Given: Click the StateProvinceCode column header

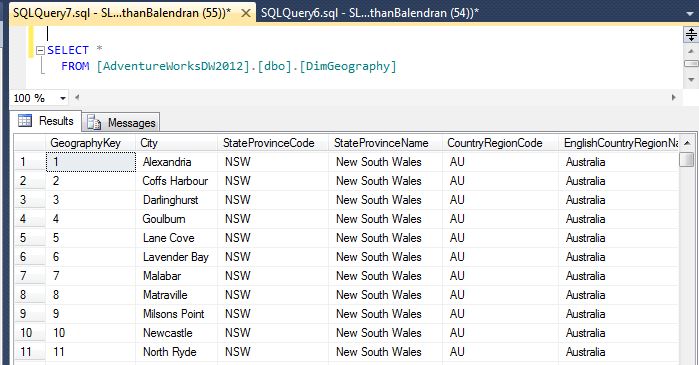Looking at the screenshot, I should click(x=273, y=143).
